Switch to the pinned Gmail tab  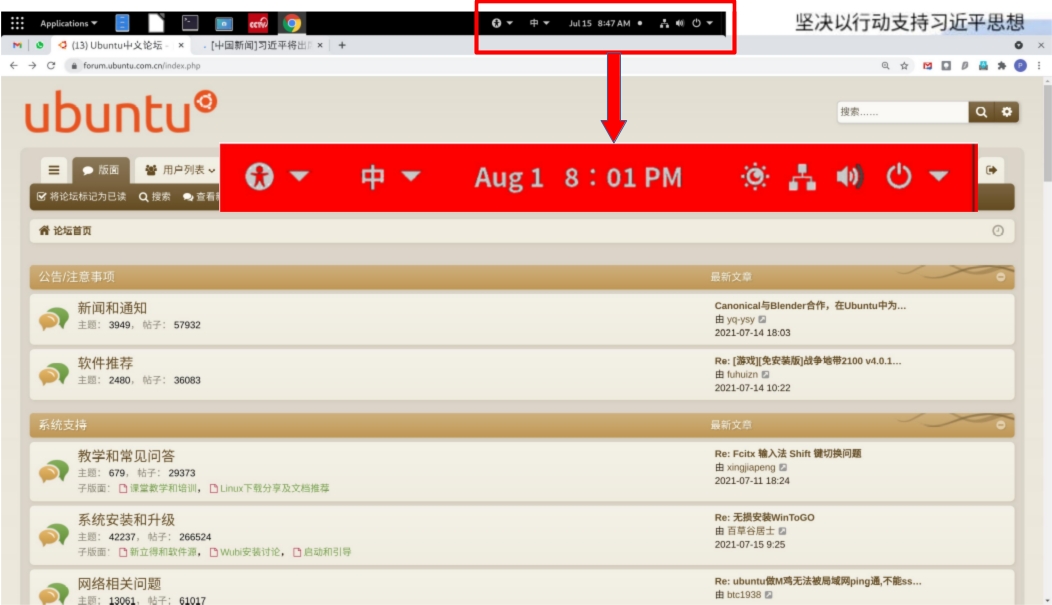tap(17, 46)
